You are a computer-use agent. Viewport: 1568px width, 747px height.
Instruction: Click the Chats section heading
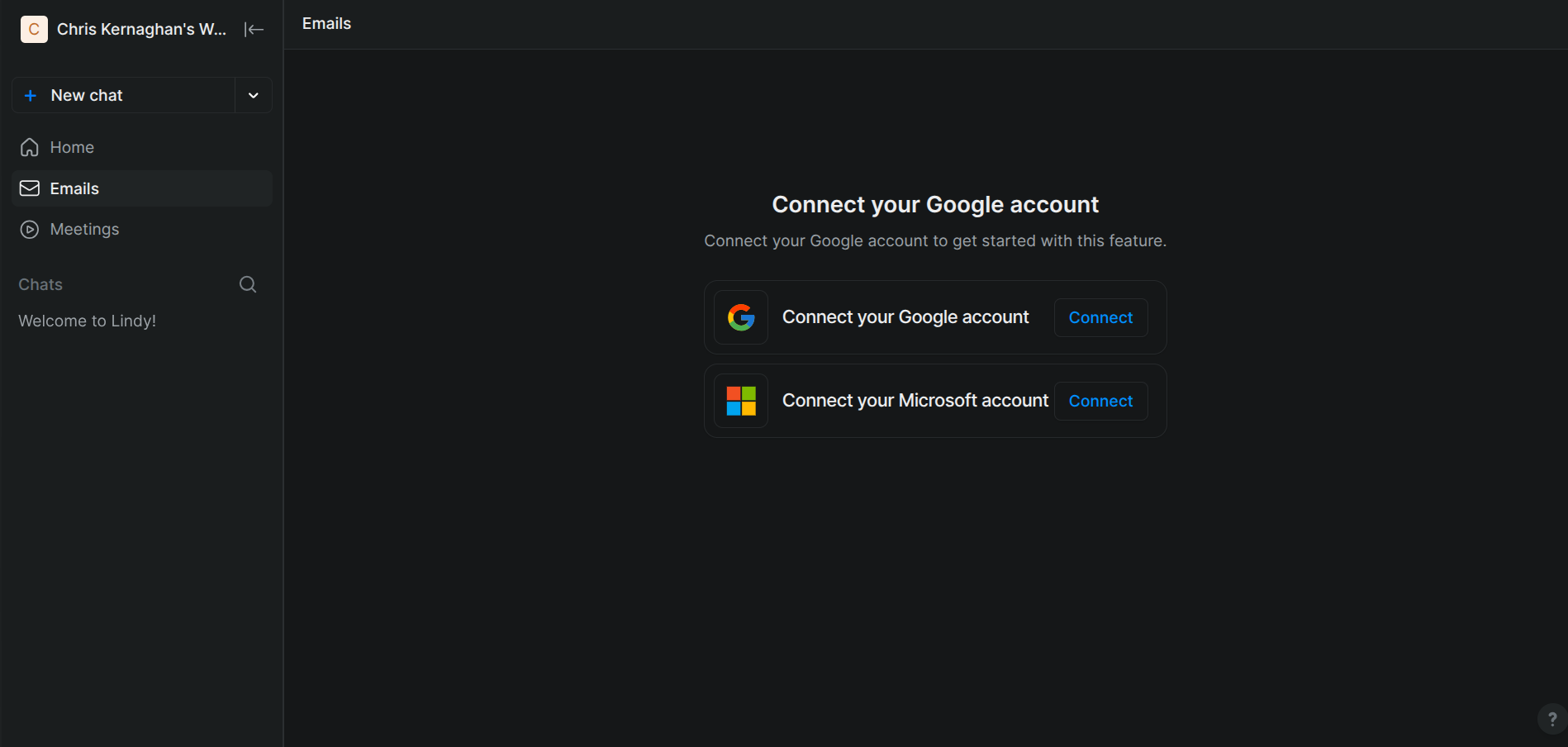(40, 284)
